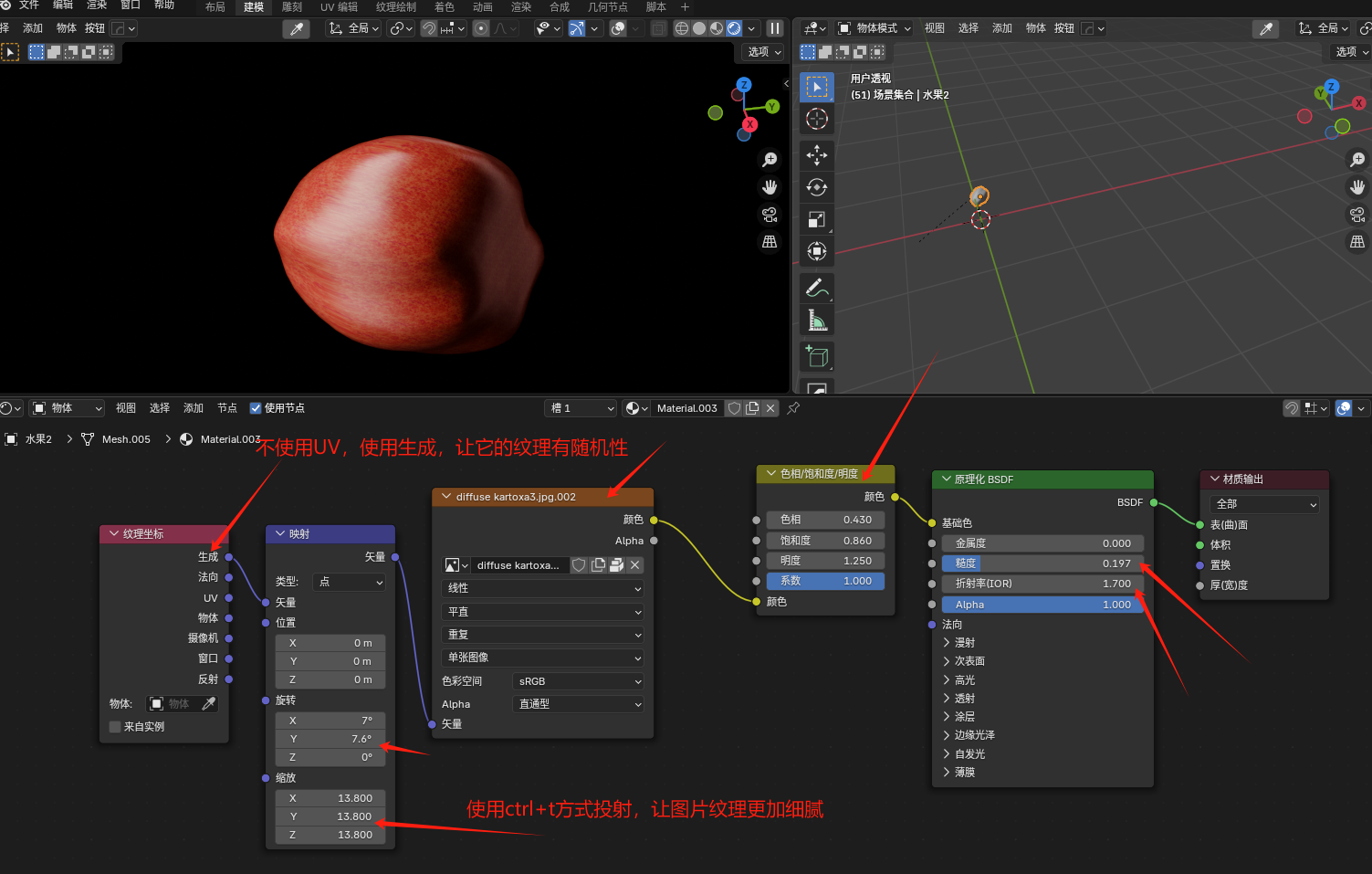The image size is (1372, 874).
Task: Open the 编辑 menu
Action: [63, 5]
